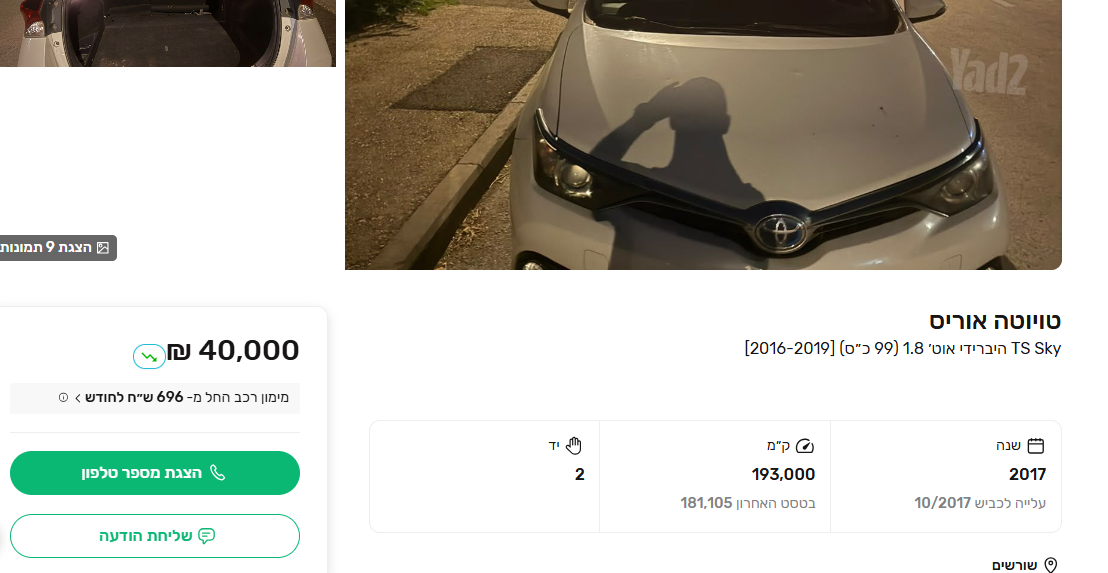Click the chat bubble message icon
Viewport: 1108px width, 573px height.
click(x=206, y=536)
